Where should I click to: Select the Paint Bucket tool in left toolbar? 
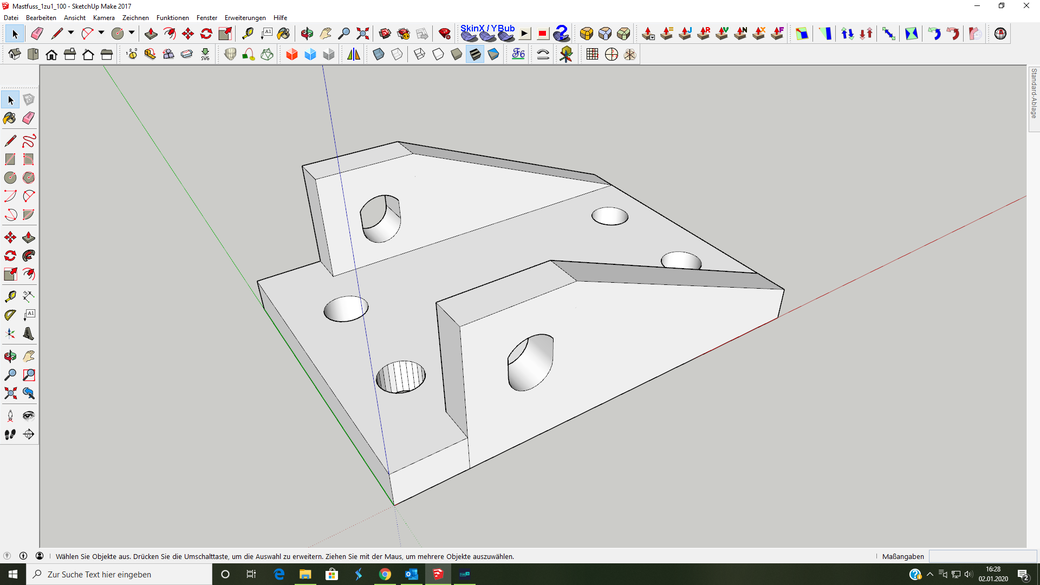click(x=10, y=118)
